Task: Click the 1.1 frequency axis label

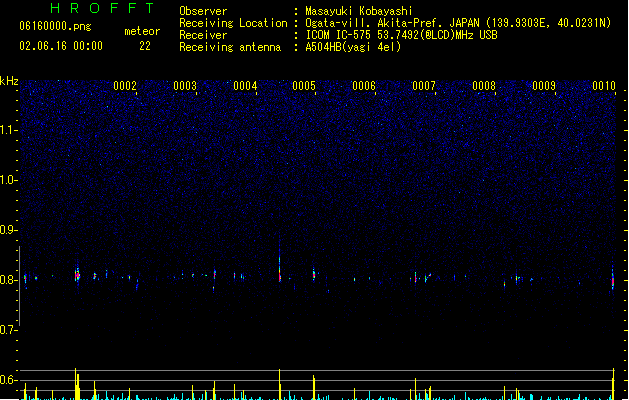Action: click(x=8, y=130)
